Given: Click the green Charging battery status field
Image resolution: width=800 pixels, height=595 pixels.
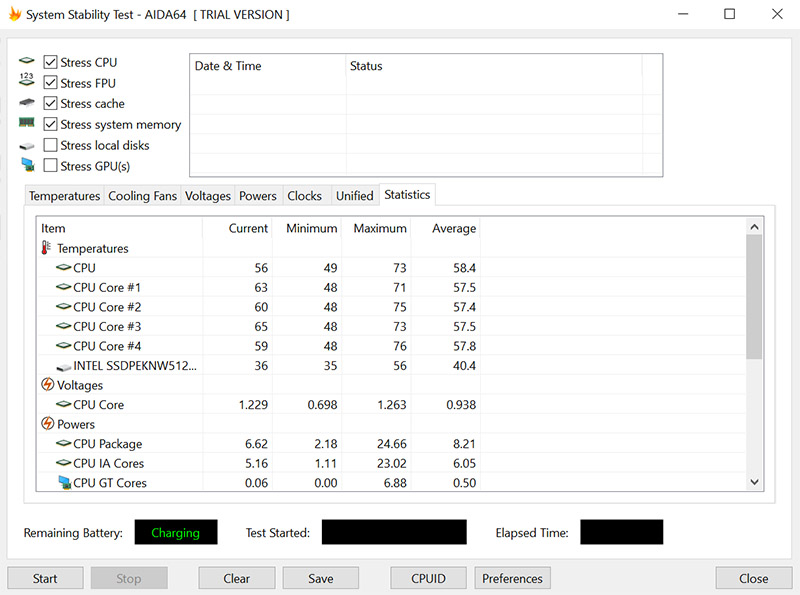Looking at the screenshot, I should [176, 532].
